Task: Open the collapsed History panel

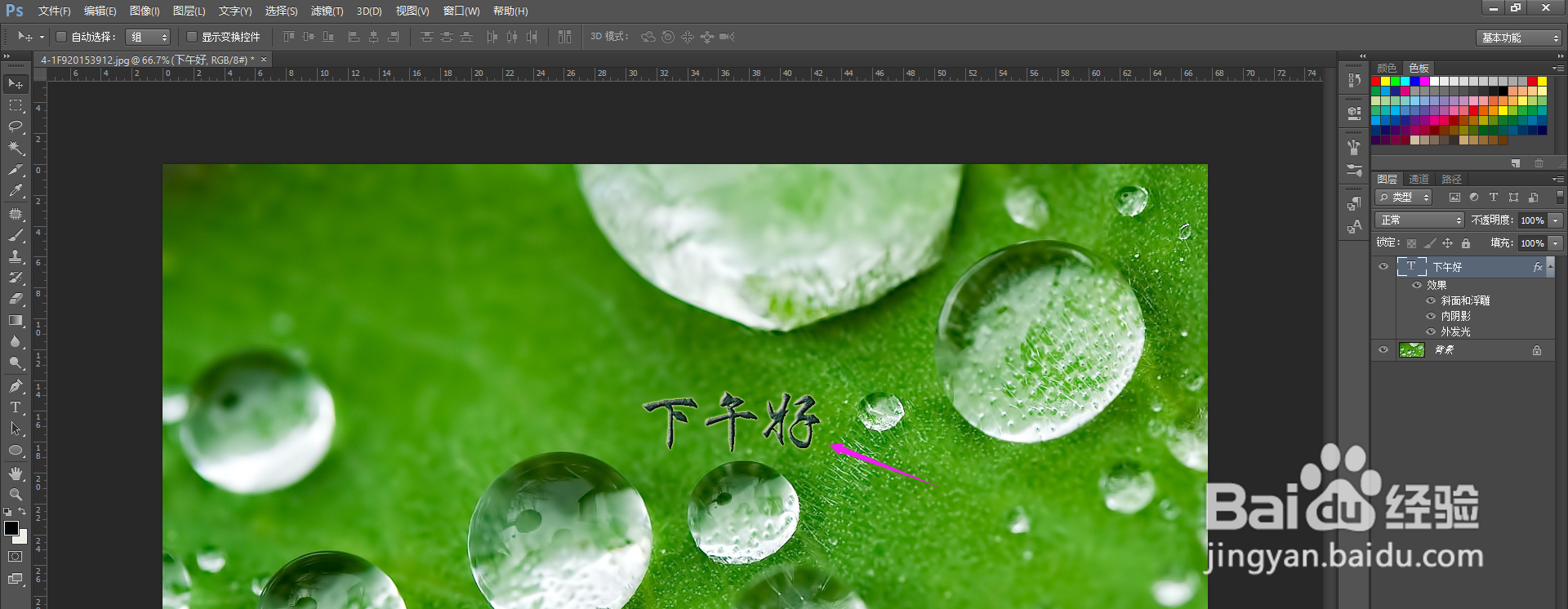Action: click(x=1354, y=81)
